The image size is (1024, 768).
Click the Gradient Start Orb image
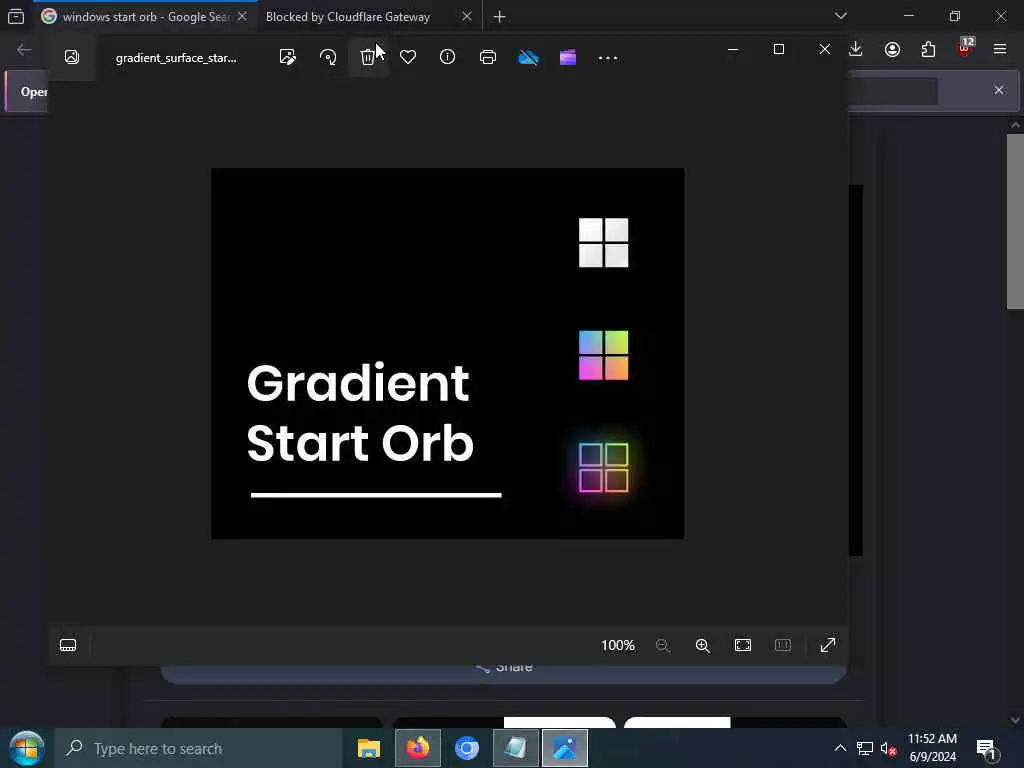coord(447,353)
